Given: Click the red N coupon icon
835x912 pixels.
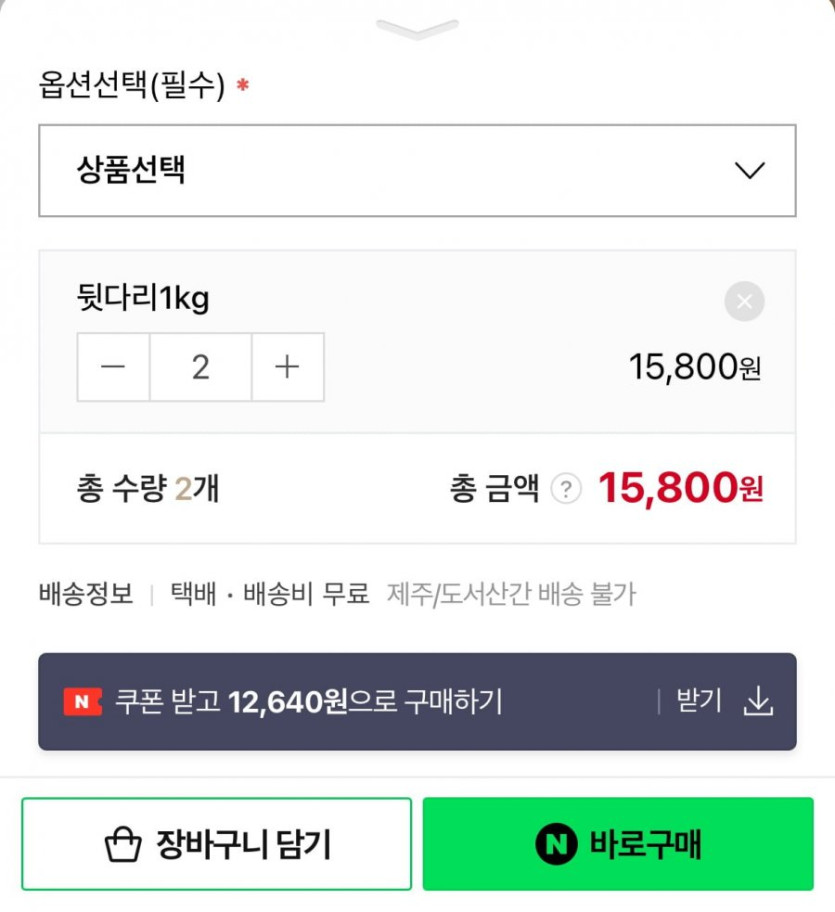Looking at the screenshot, I should (82, 702).
